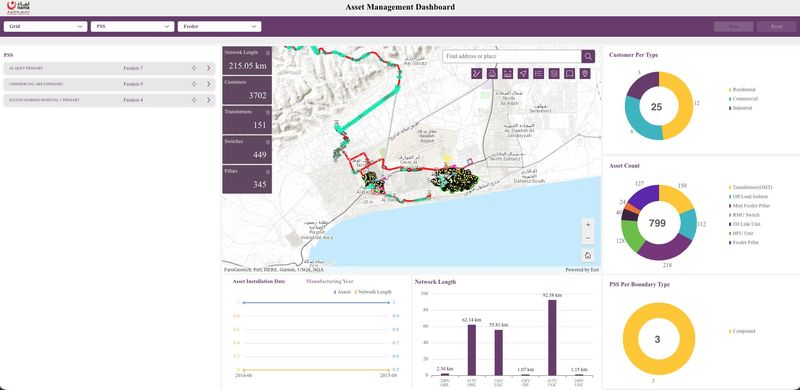Toggle the Network Length series in legend
800x390 pixels.
tap(373, 292)
